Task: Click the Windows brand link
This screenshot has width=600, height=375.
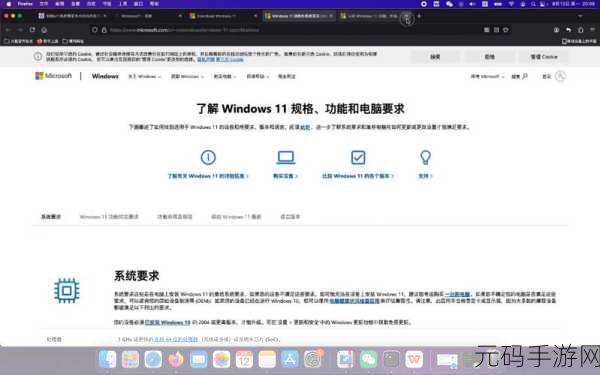Action: [105, 76]
